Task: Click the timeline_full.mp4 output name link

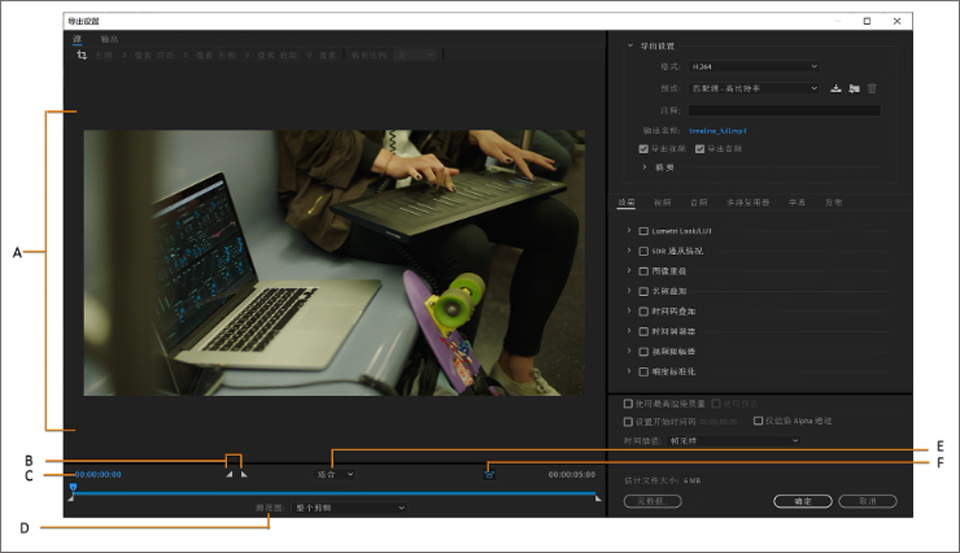Action: click(x=718, y=131)
